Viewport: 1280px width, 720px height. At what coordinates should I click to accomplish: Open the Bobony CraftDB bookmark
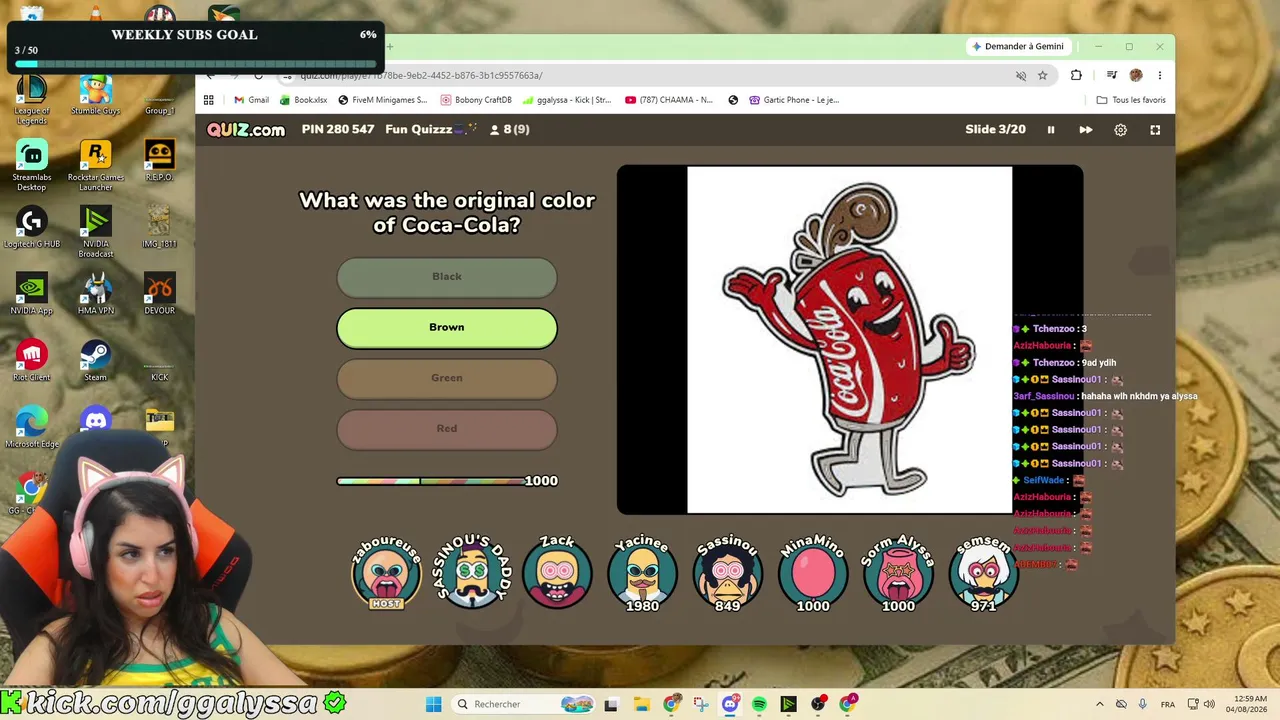[x=476, y=100]
